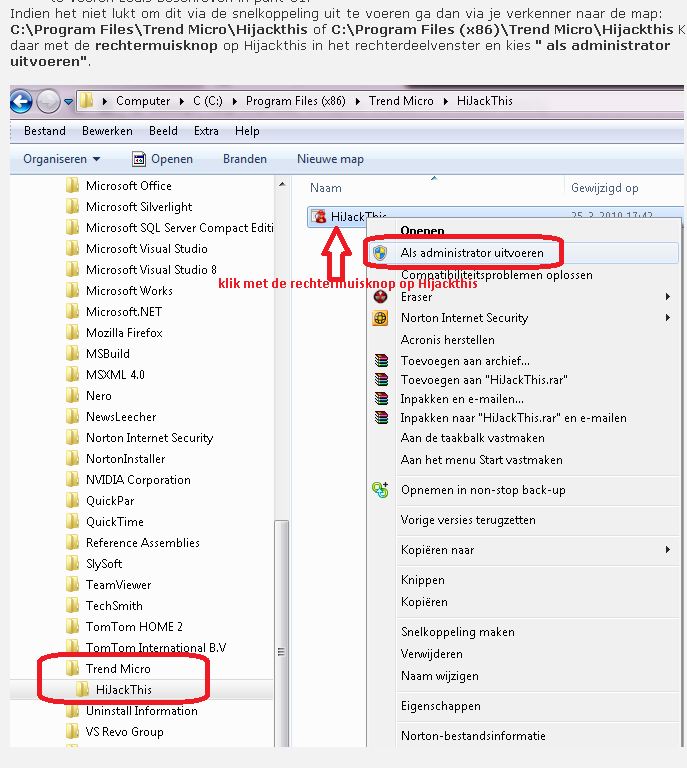Image resolution: width=687 pixels, height=768 pixels.
Task: Select Program Files (x86) in address bar
Action: point(295,101)
